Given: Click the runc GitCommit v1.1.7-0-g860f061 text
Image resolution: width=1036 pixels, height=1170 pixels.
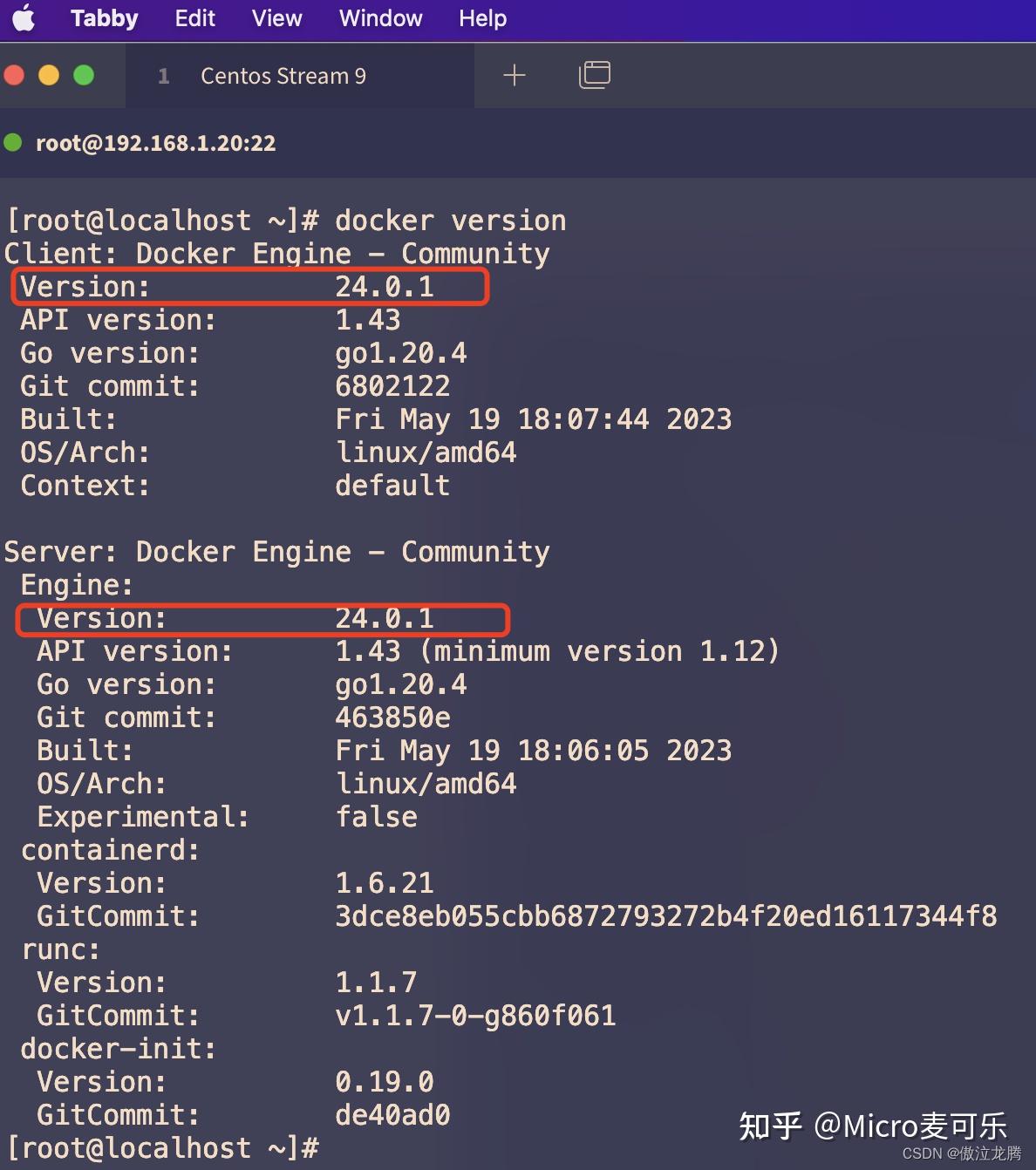Looking at the screenshot, I should tap(475, 1015).
